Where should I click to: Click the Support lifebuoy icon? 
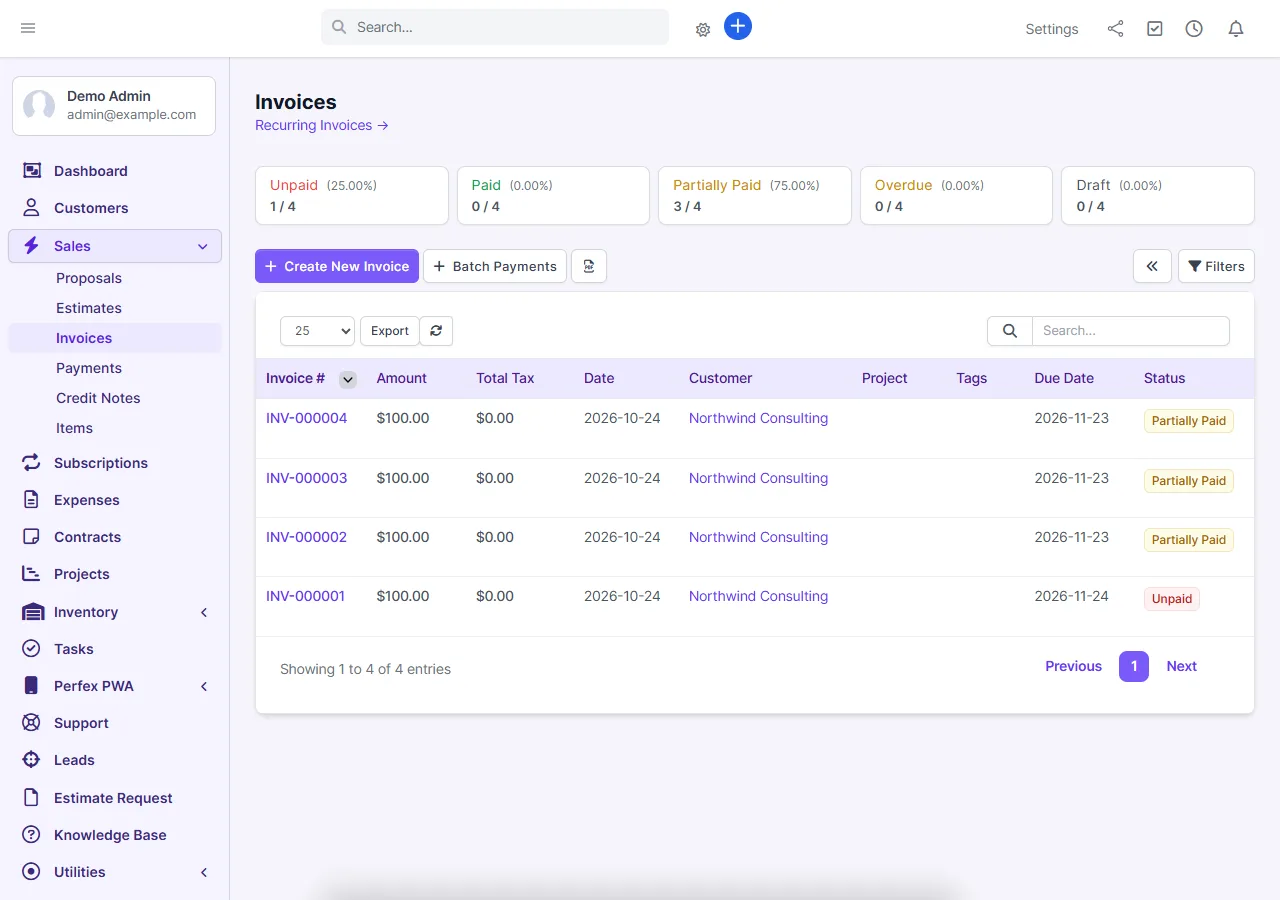[x=32, y=723]
